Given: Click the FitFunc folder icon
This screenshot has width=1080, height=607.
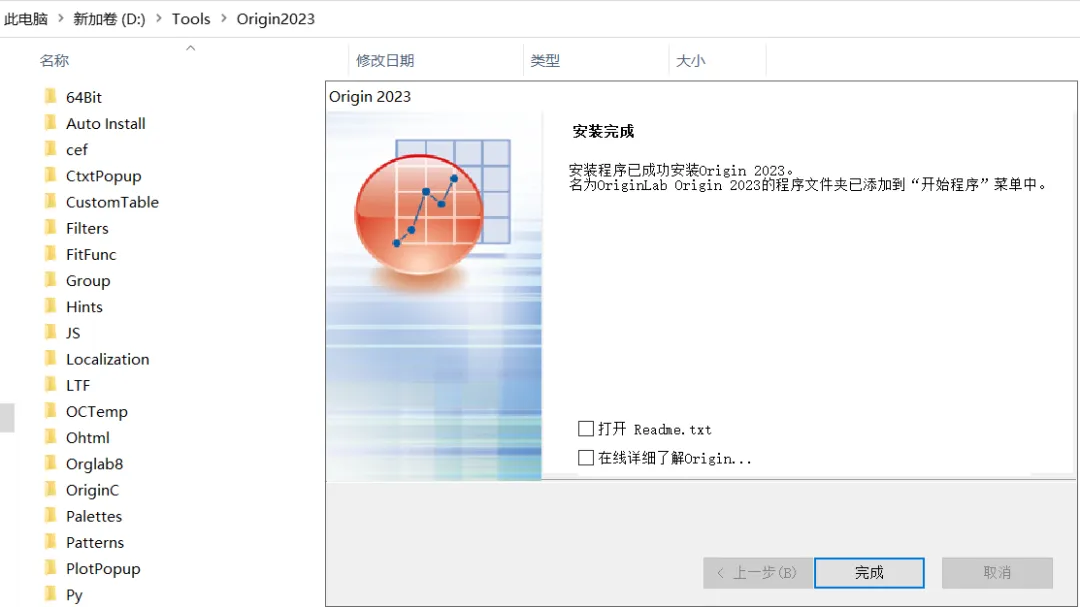Looking at the screenshot, I should tap(50, 254).
